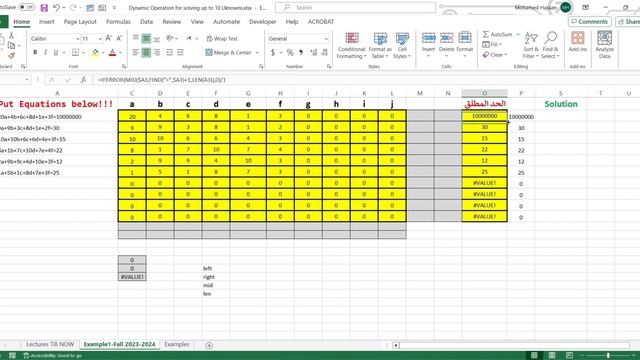Apply Bold formatting
The height and width of the screenshot is (360, 640).
[35, 53]
